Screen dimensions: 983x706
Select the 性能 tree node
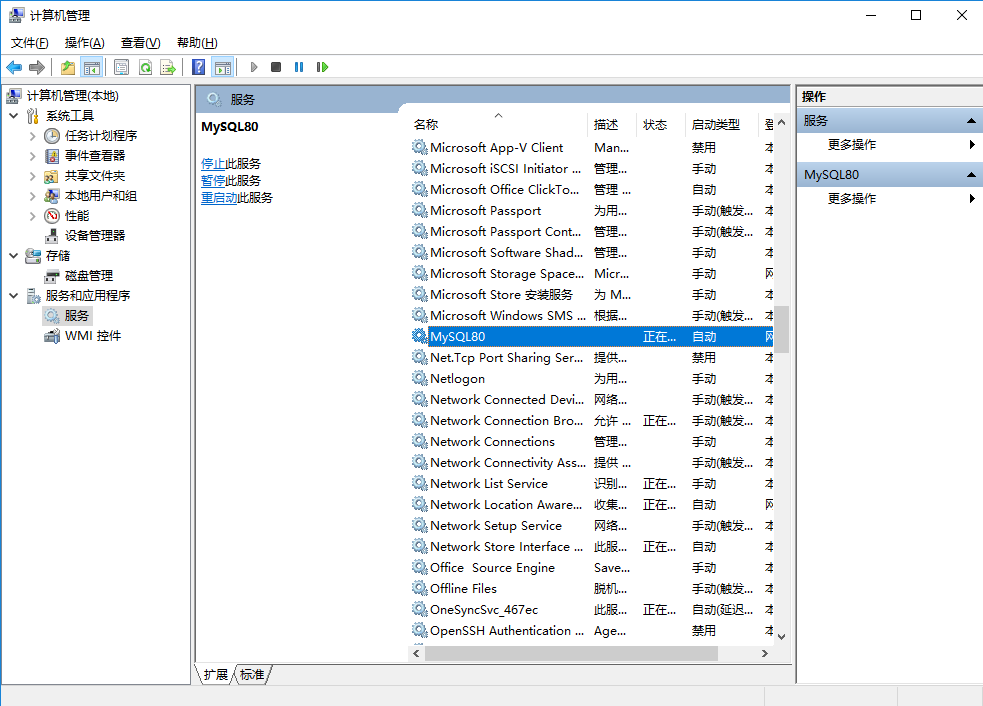click(77, 216)
